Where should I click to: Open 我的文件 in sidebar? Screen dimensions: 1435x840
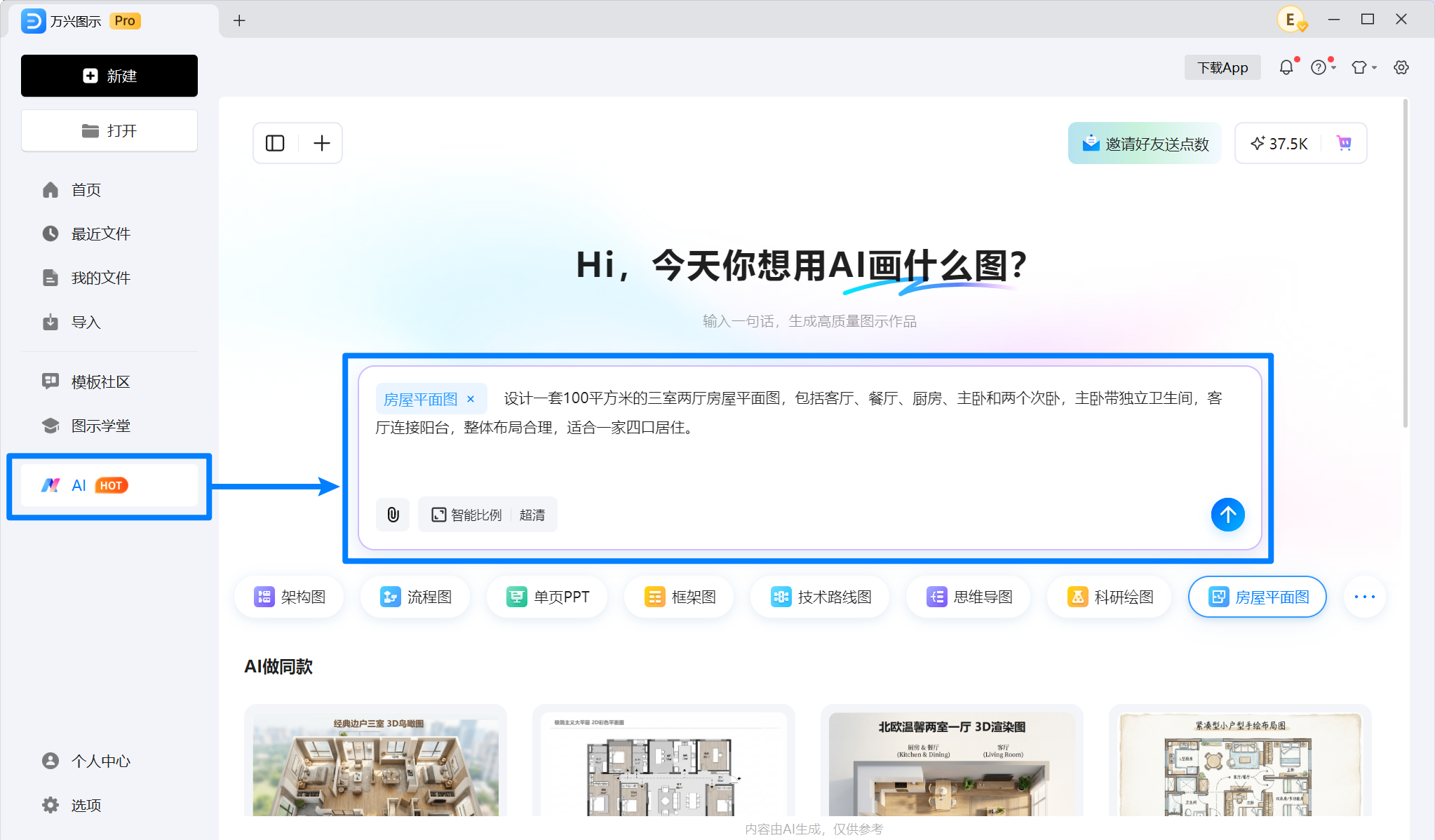click(x=109, y=278)
